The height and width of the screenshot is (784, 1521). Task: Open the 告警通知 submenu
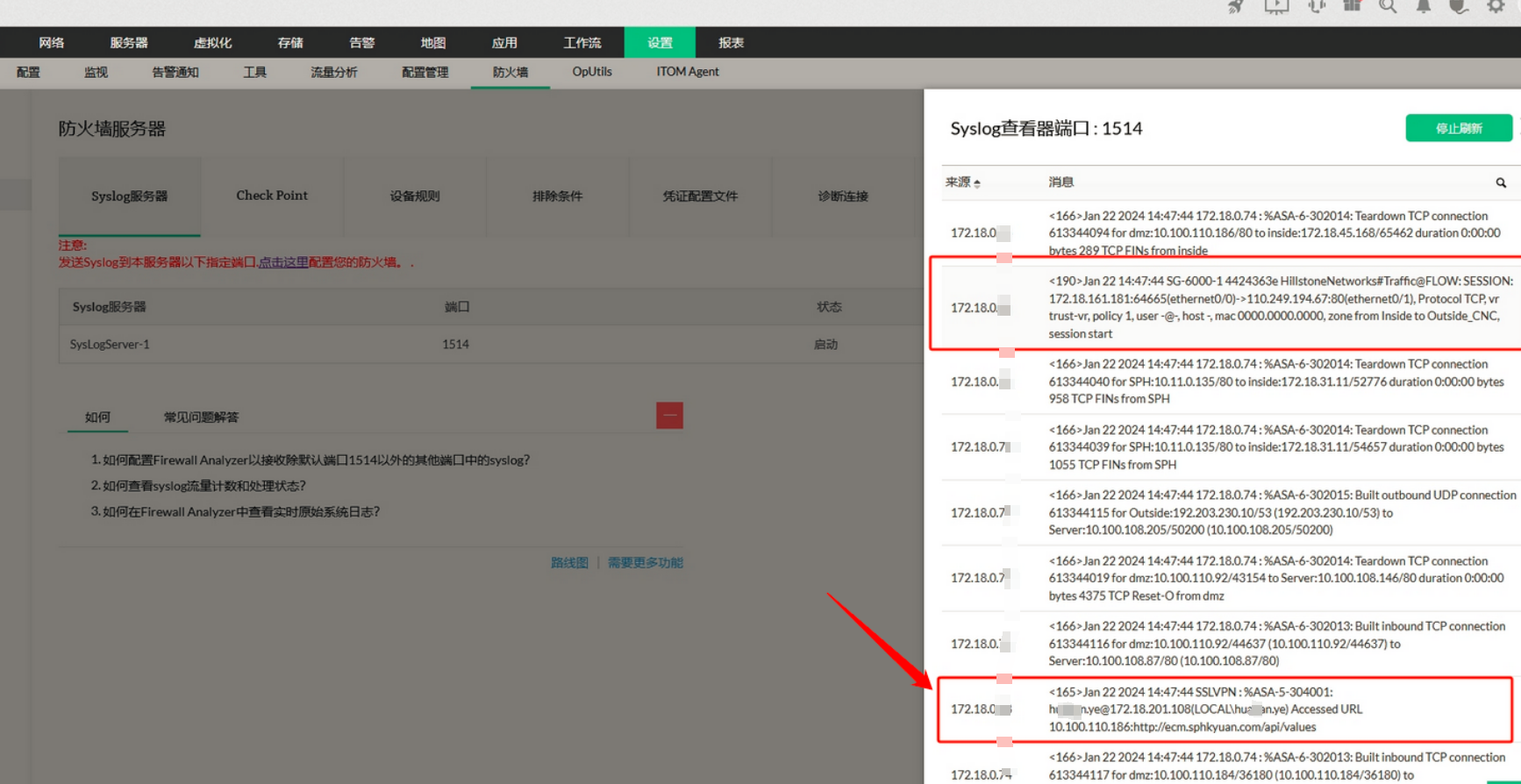[175, 72]
